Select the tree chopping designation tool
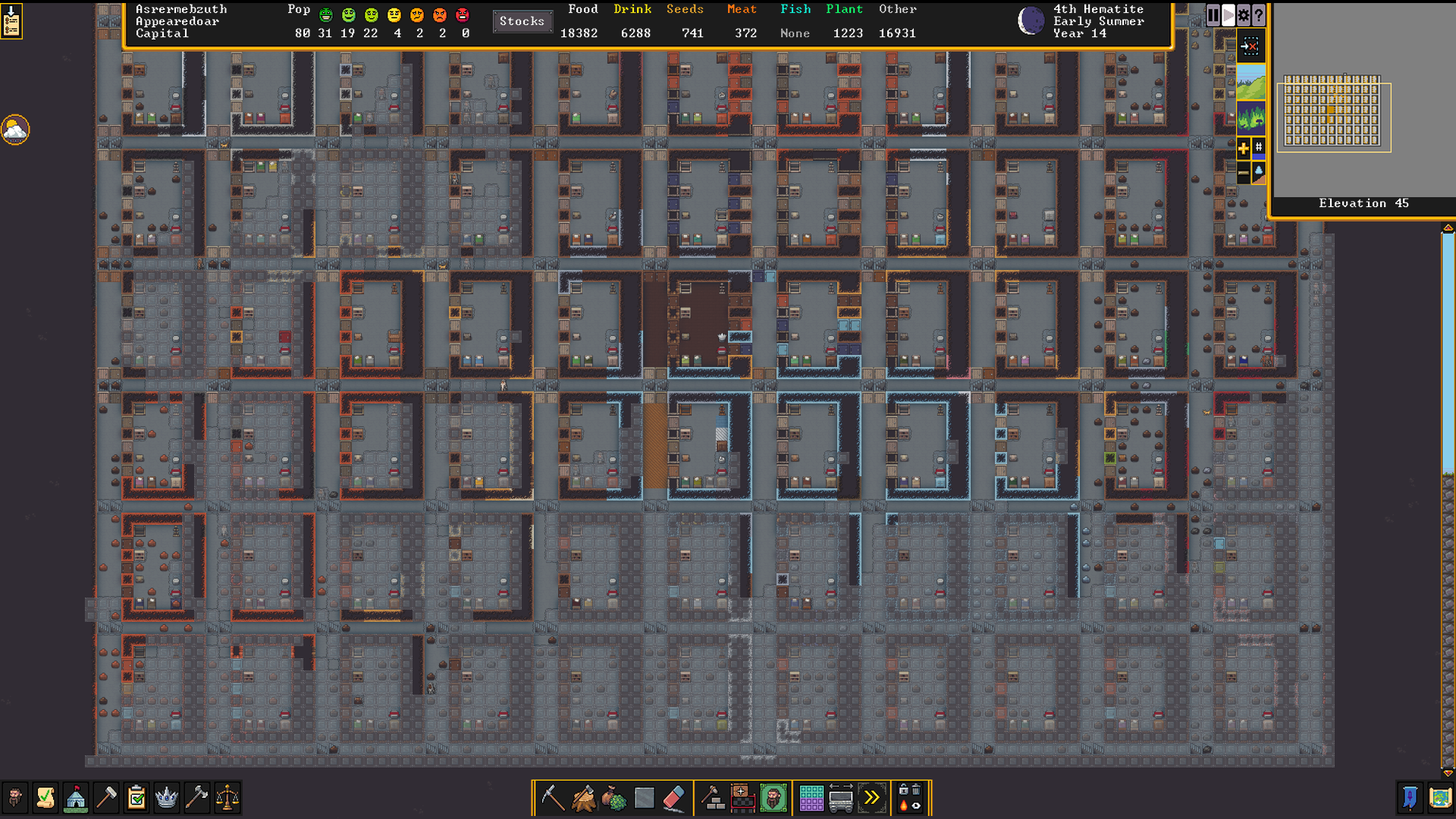Viewport: 1456px width, 819px height. click(x=583, y=798)
